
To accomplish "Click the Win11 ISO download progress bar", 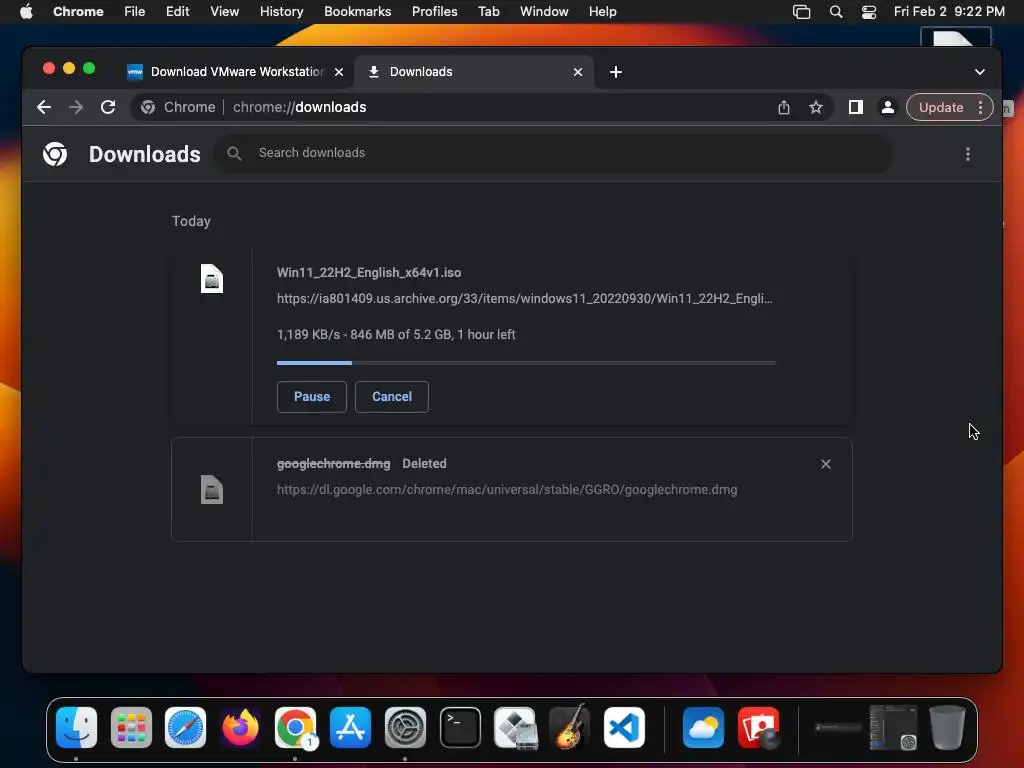I will [x=526, y=362].
